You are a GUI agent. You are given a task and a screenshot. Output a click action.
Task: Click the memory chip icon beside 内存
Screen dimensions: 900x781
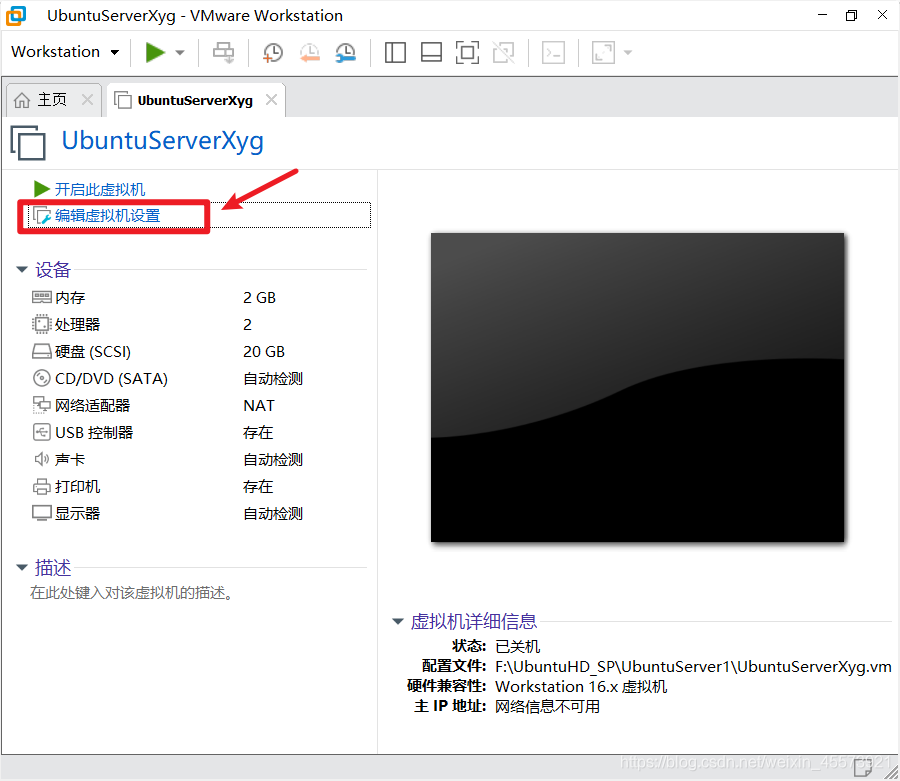coord(41,297)
